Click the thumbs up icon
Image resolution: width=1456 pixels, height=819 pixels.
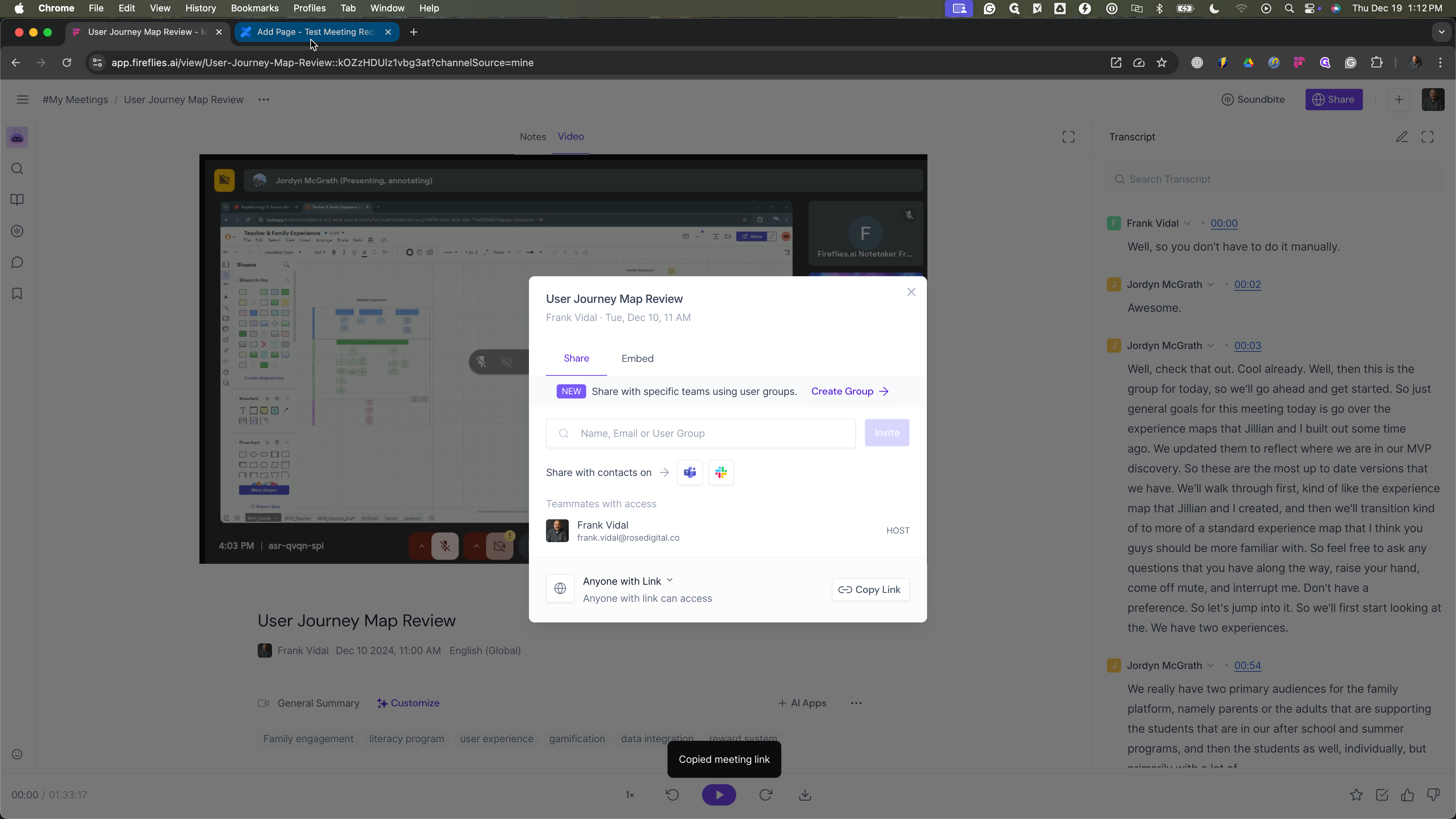pyautogui.click(x=1407, y=795)
